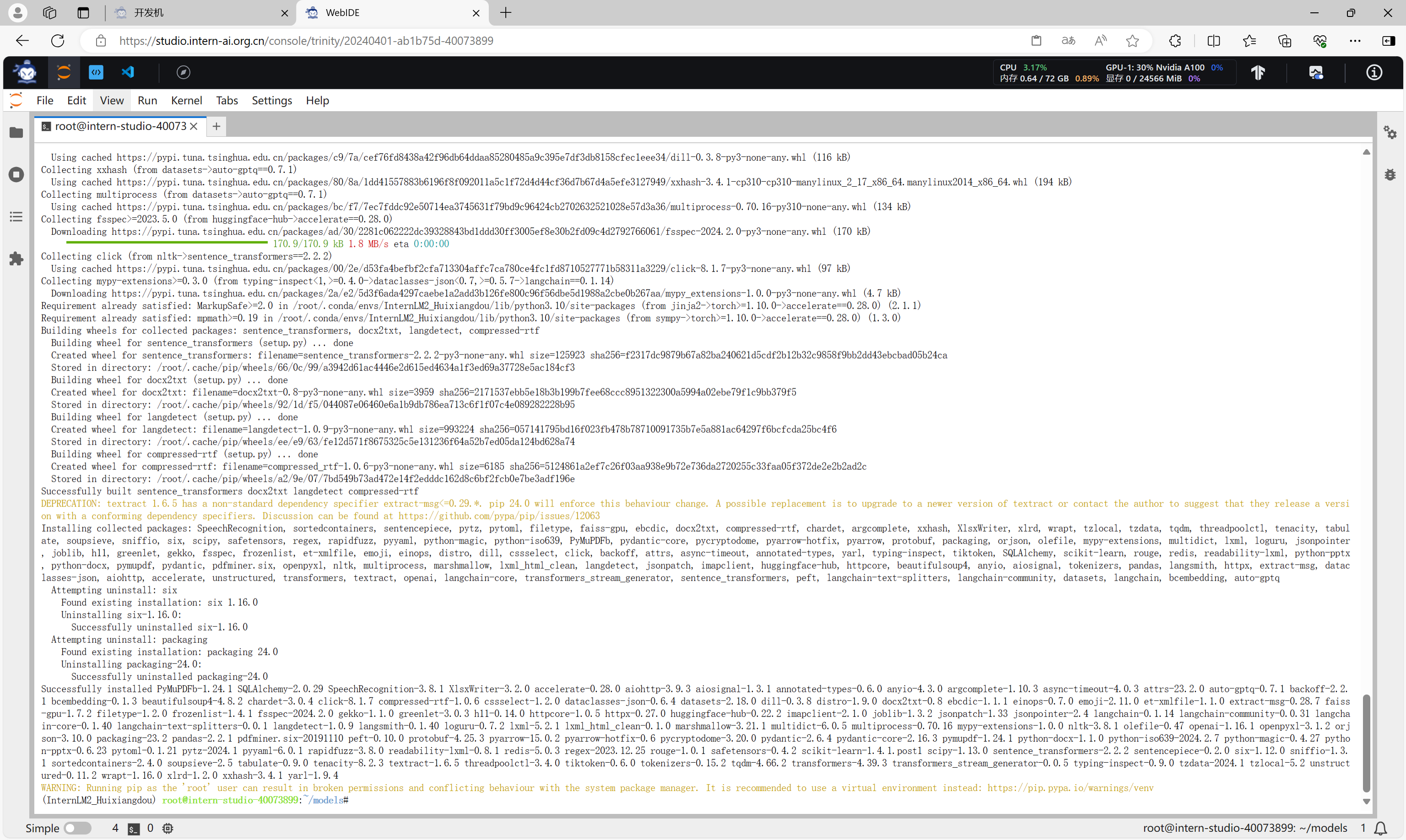The width and height of the screenshot is (1406, 840).
Task: Open the property inspector gears
Action: coord(1390,133)
